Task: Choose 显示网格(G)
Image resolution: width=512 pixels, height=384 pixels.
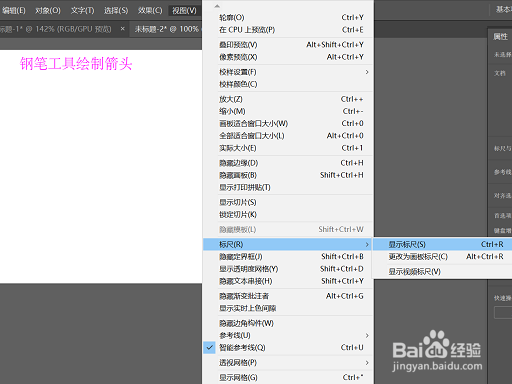Action: coord(288,377)
